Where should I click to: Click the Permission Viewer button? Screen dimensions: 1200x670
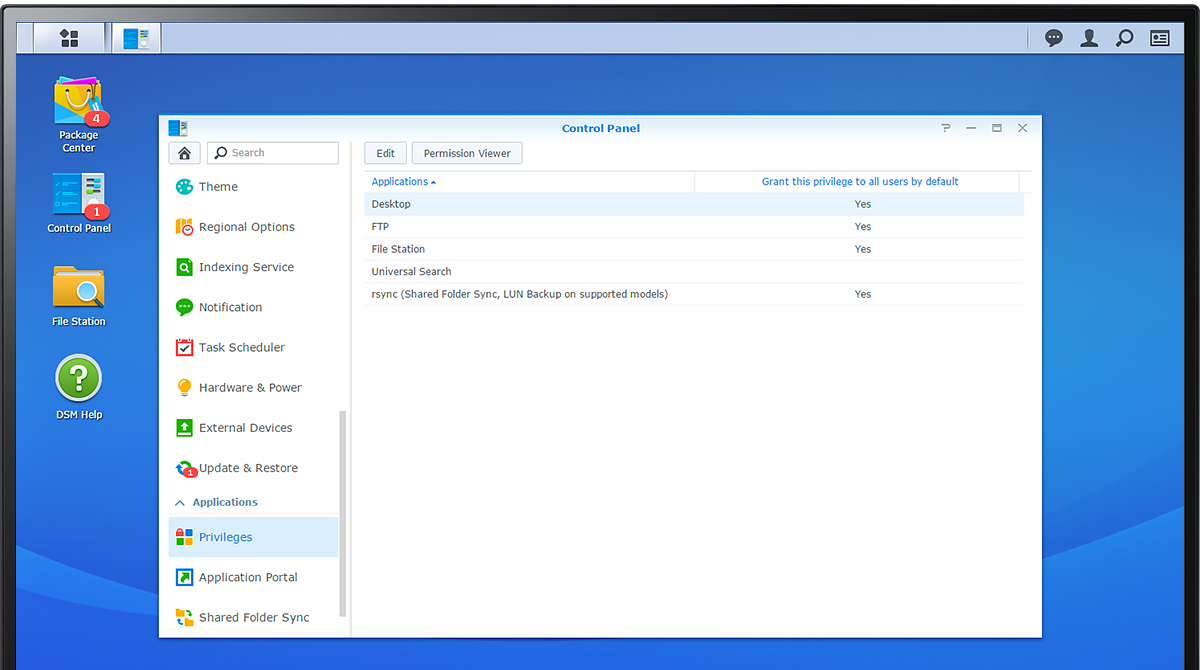click(x=467, y=153)
